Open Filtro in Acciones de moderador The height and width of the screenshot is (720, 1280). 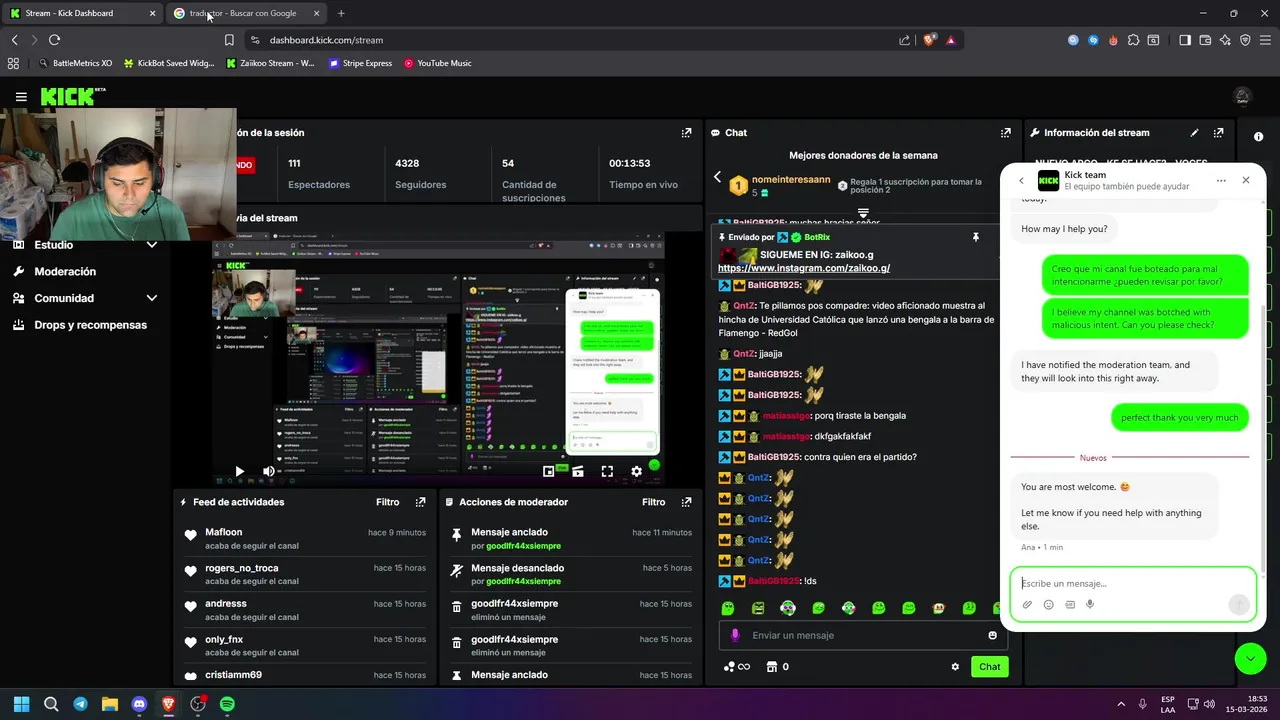(x=654, y=502)
